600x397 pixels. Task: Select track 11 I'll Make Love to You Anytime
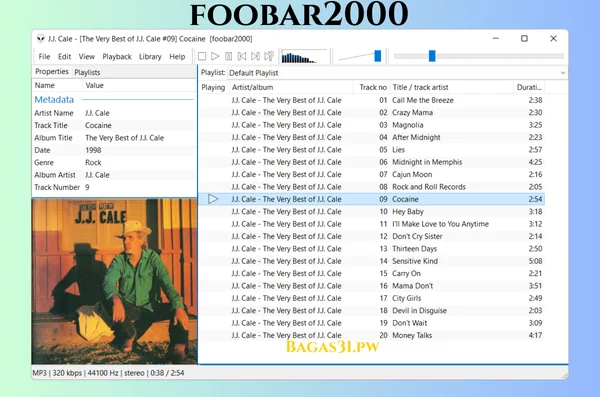(372, 224)
